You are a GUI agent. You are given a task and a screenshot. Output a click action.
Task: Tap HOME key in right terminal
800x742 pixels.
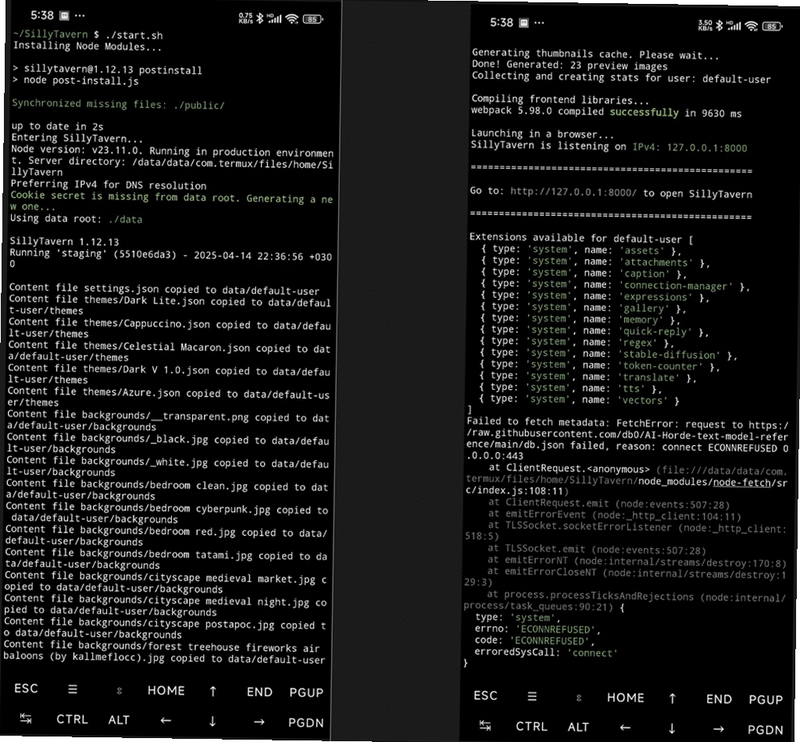[626, 698]
